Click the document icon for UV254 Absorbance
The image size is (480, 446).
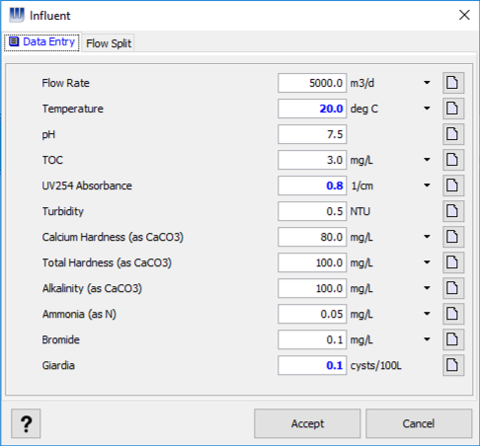coord(453,185)
